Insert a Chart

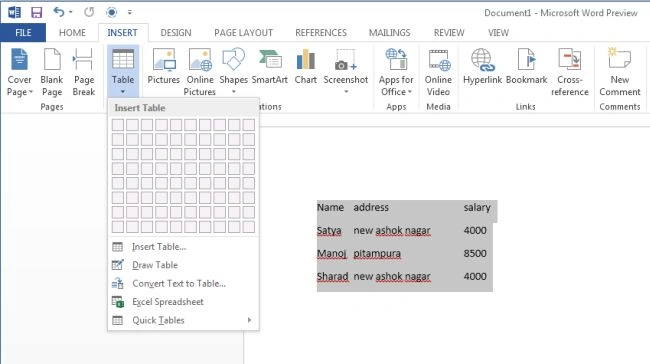[306, 66]
